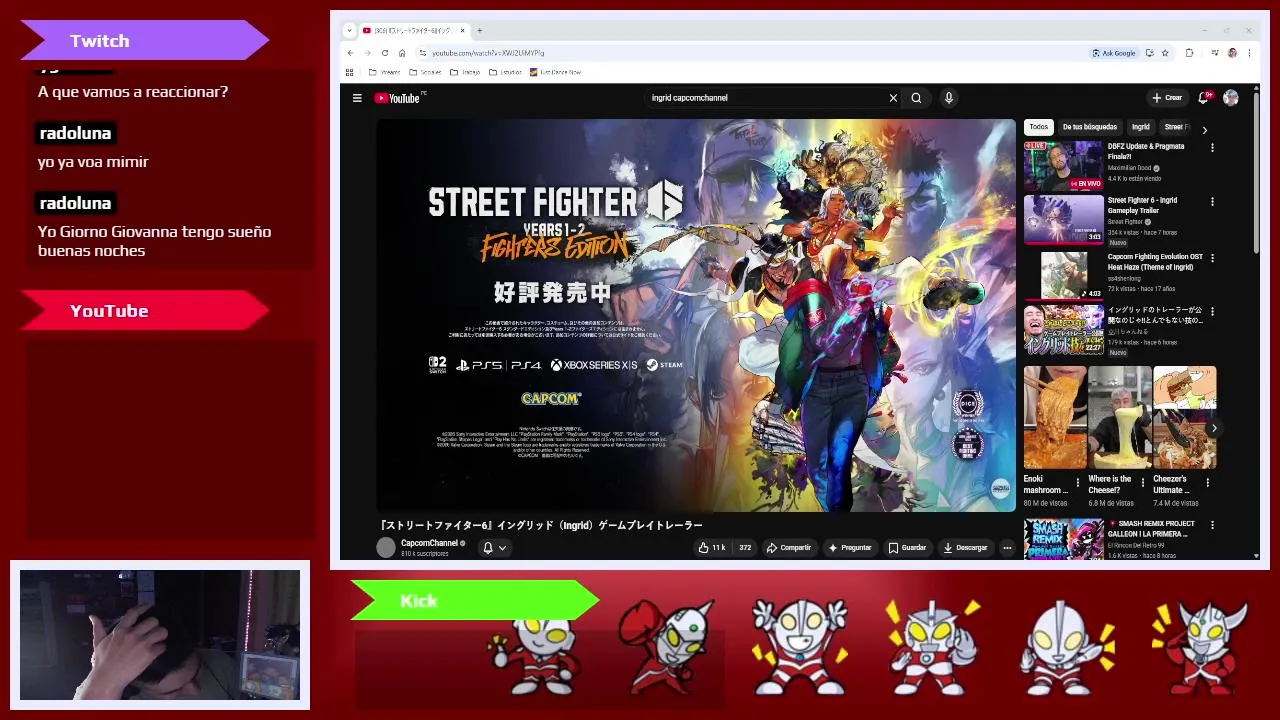
Task: Open a new browser tab
Action: (x=479, y=30)
